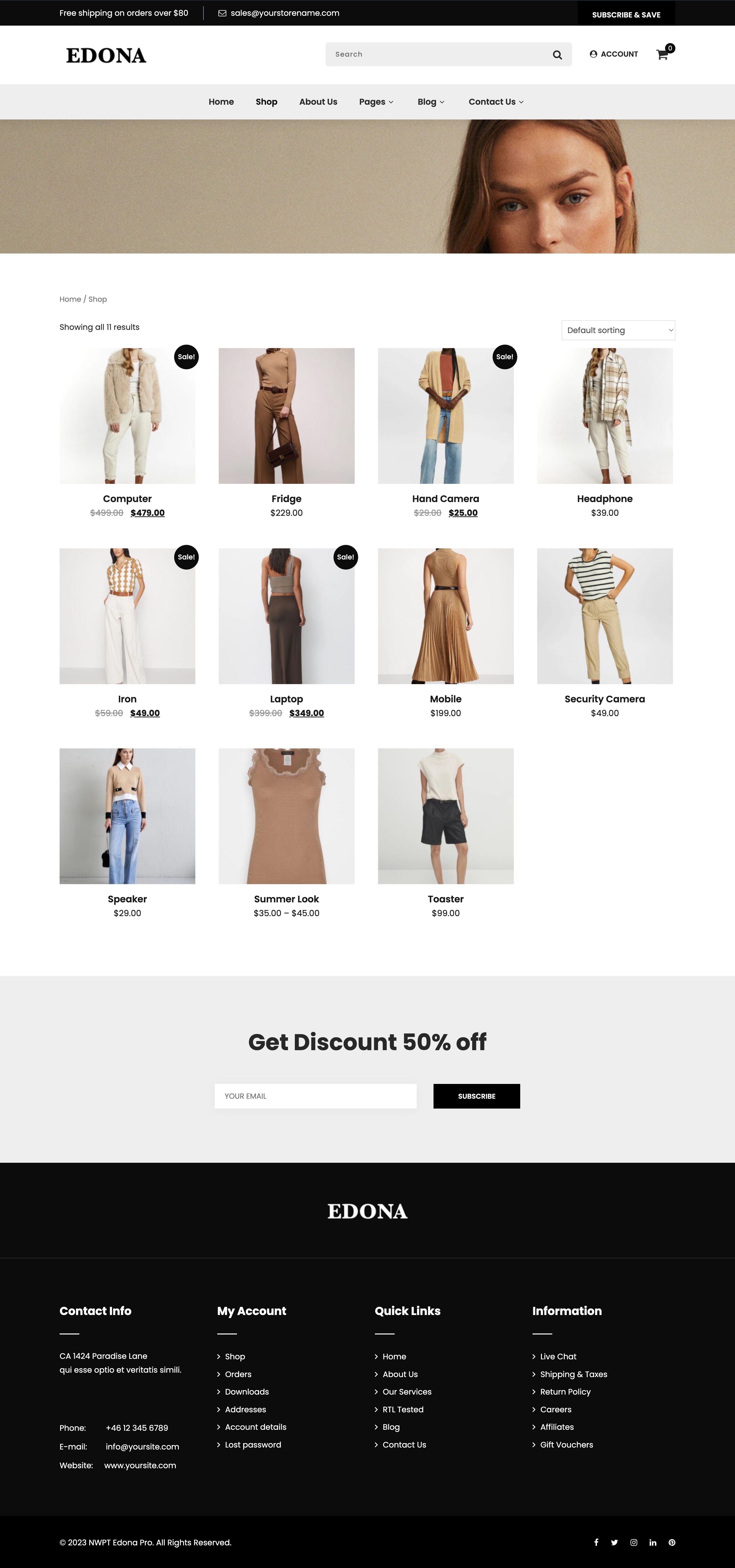The image size is (735, 1568).
Task: Open the Laptop product thumbnail
Action: (x=286, y=616)
